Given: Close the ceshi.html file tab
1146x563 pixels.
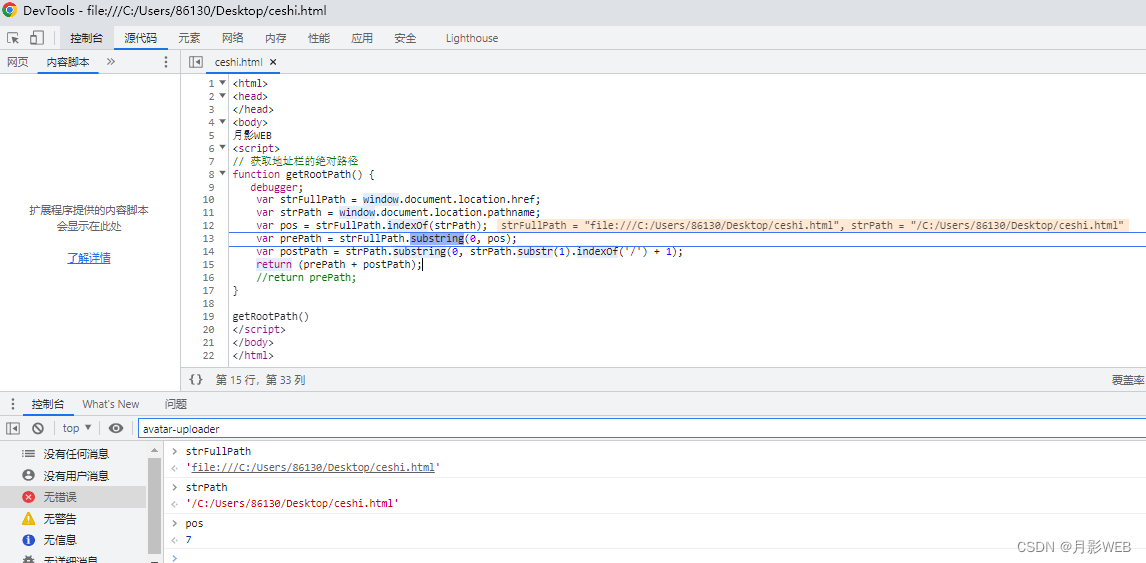Looking at the screenshot, I should click(x=273, y=63).
